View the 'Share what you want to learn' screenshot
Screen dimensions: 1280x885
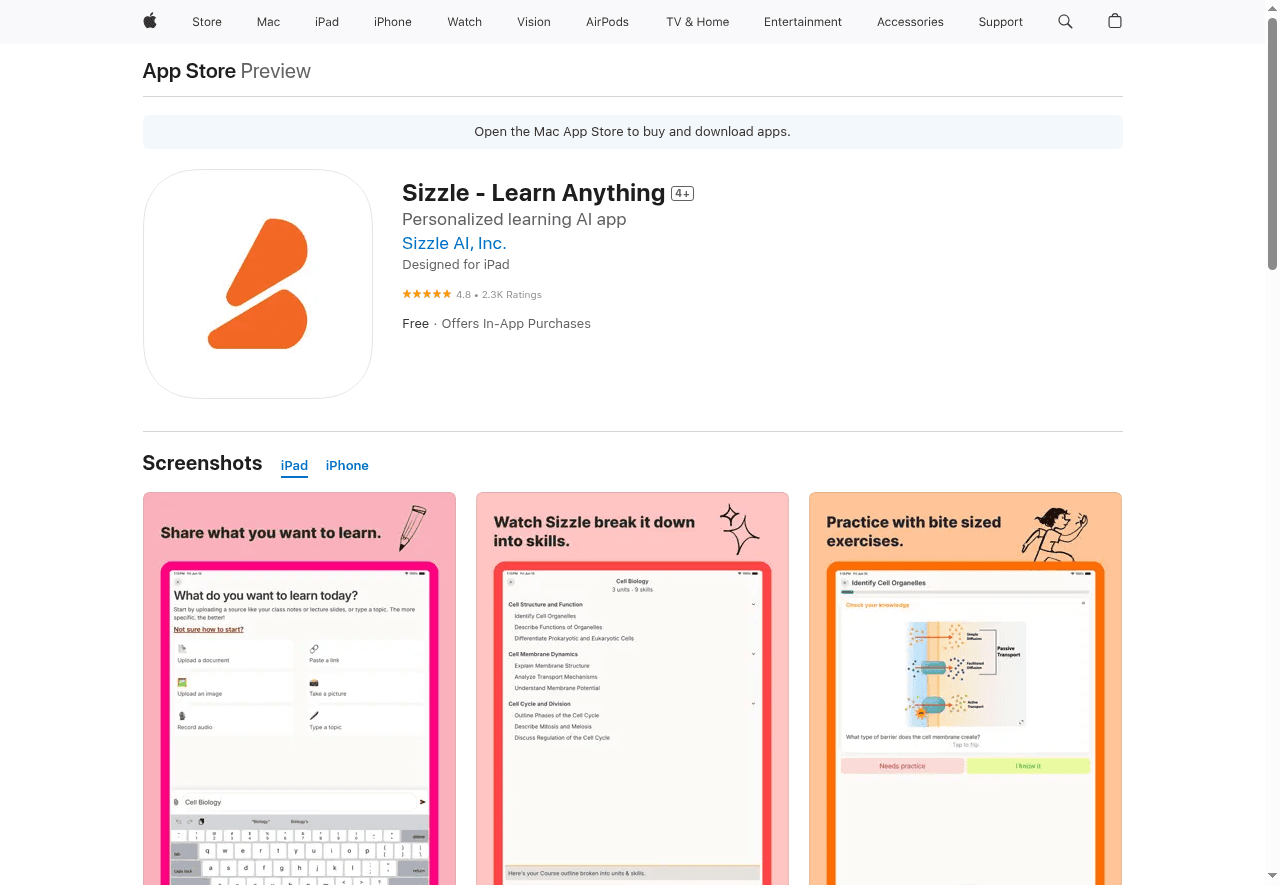[x=299, y=688]
